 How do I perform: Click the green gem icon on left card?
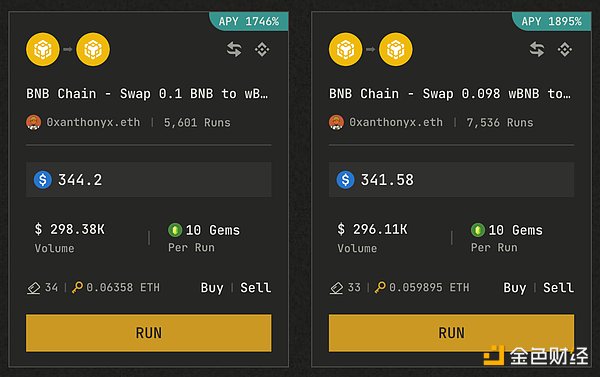click(175, 230)
